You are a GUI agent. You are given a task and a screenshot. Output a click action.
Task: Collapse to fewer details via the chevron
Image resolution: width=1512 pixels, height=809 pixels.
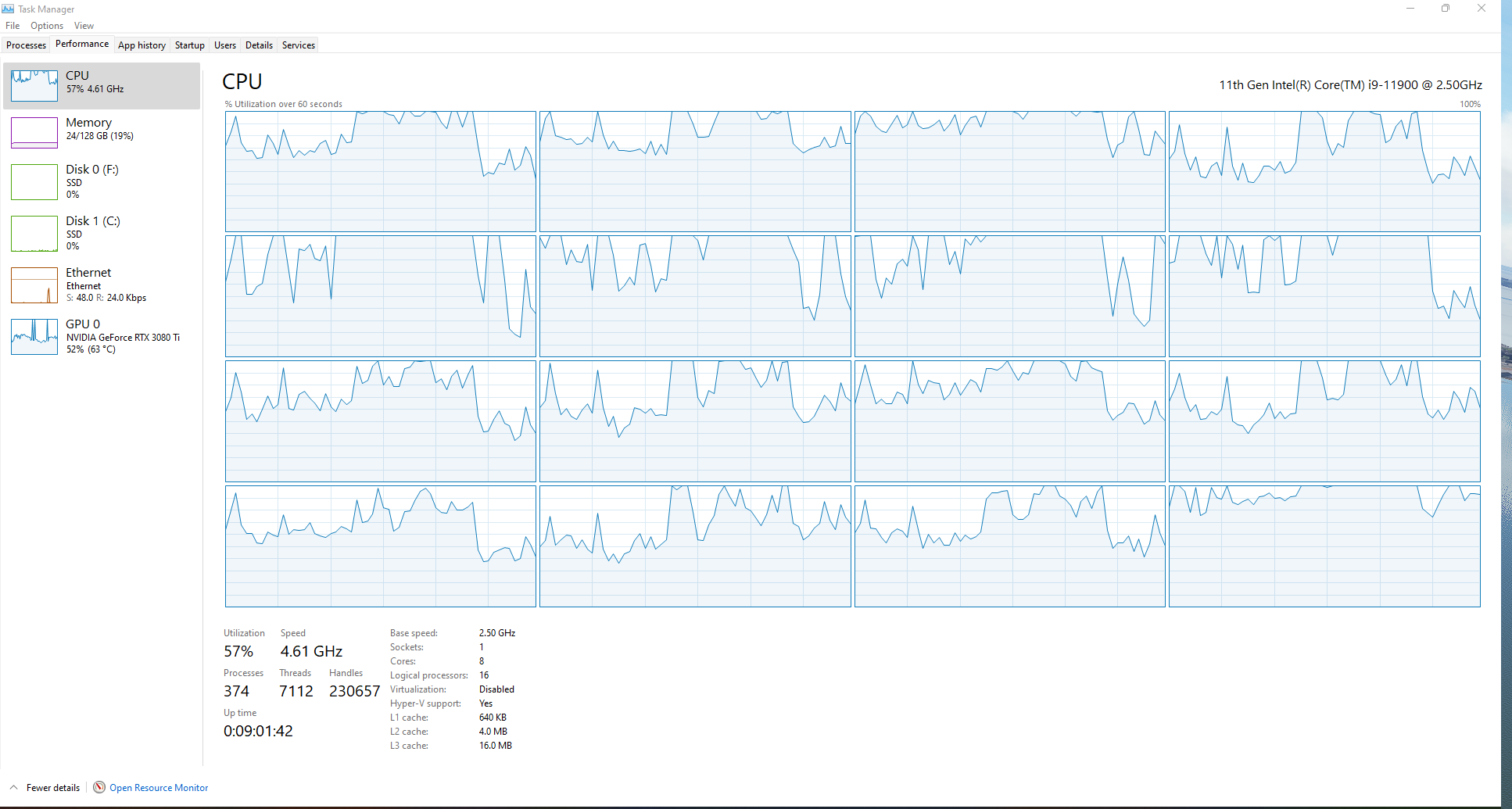[12, 787]
